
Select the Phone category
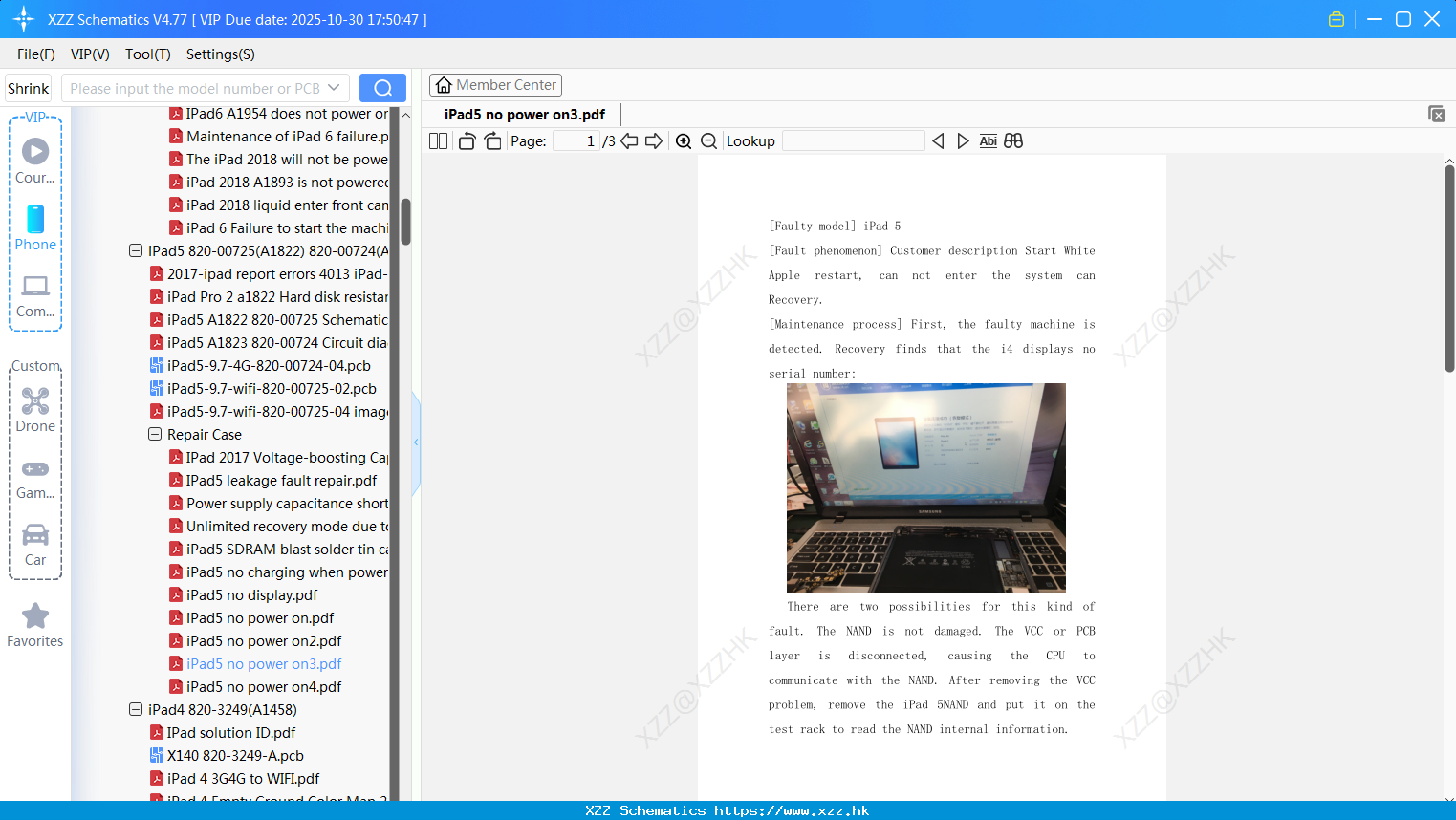click(x=35, y=227)
